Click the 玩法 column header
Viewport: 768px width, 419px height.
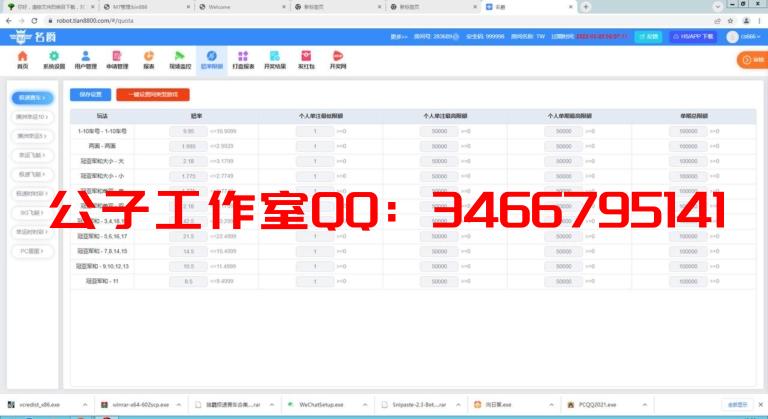point(102,116)
